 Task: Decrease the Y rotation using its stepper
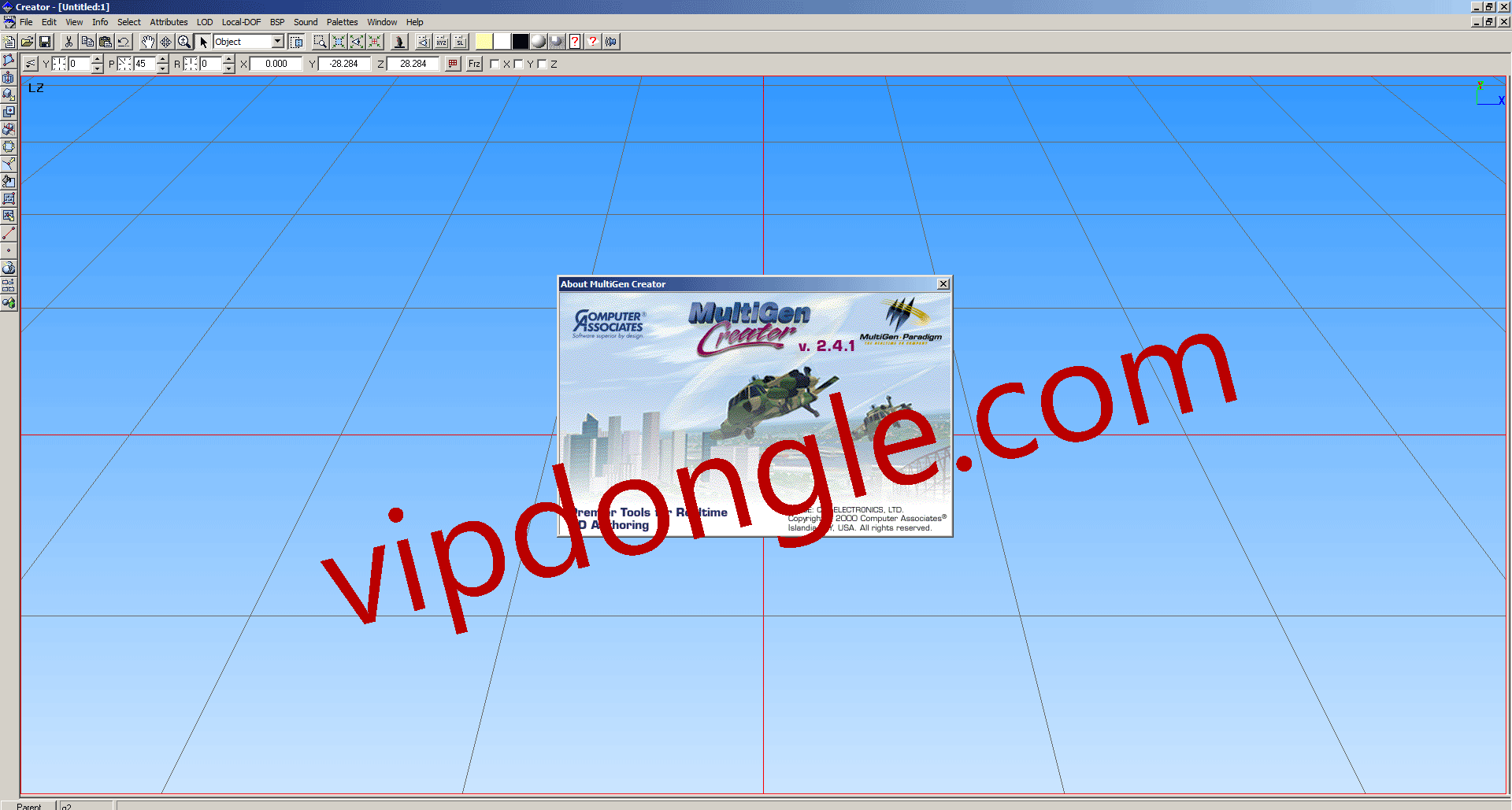coord(98,68)
